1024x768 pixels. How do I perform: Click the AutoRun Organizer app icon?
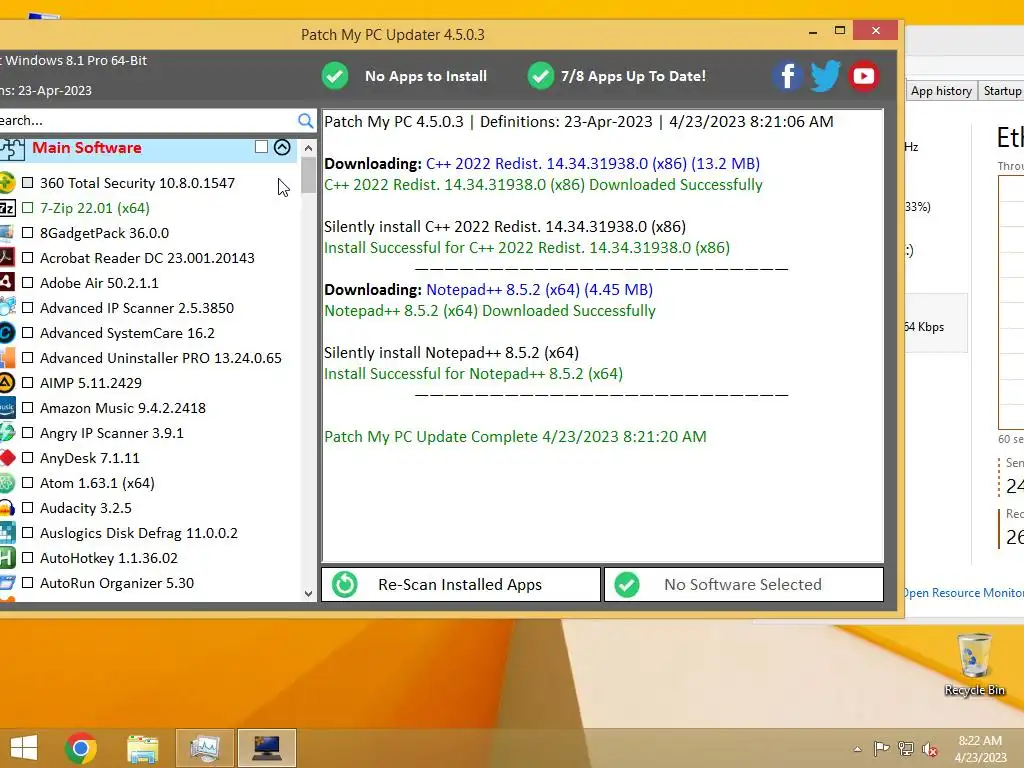point(7,583)
